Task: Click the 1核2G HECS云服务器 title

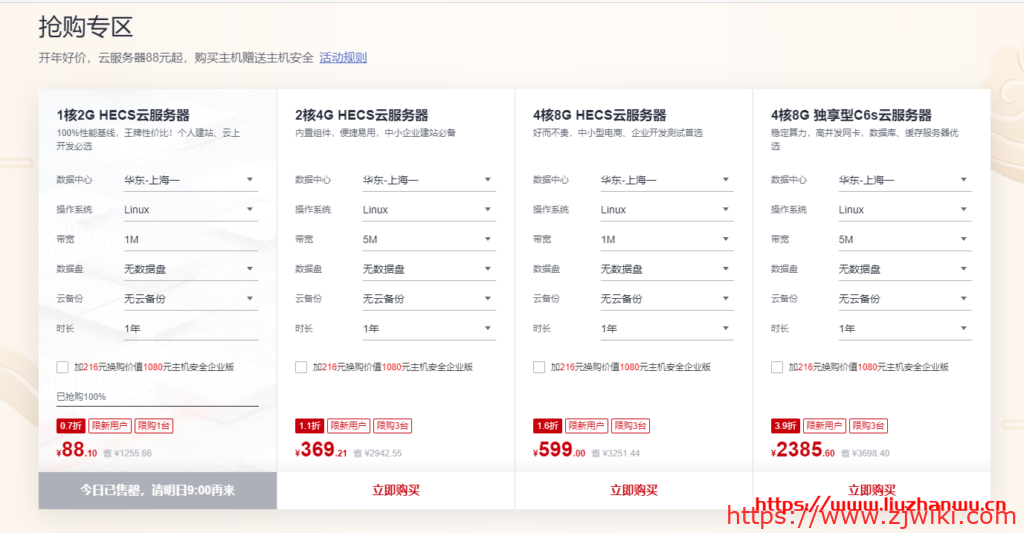Action: pyautogui.click(x=123, y=116)
